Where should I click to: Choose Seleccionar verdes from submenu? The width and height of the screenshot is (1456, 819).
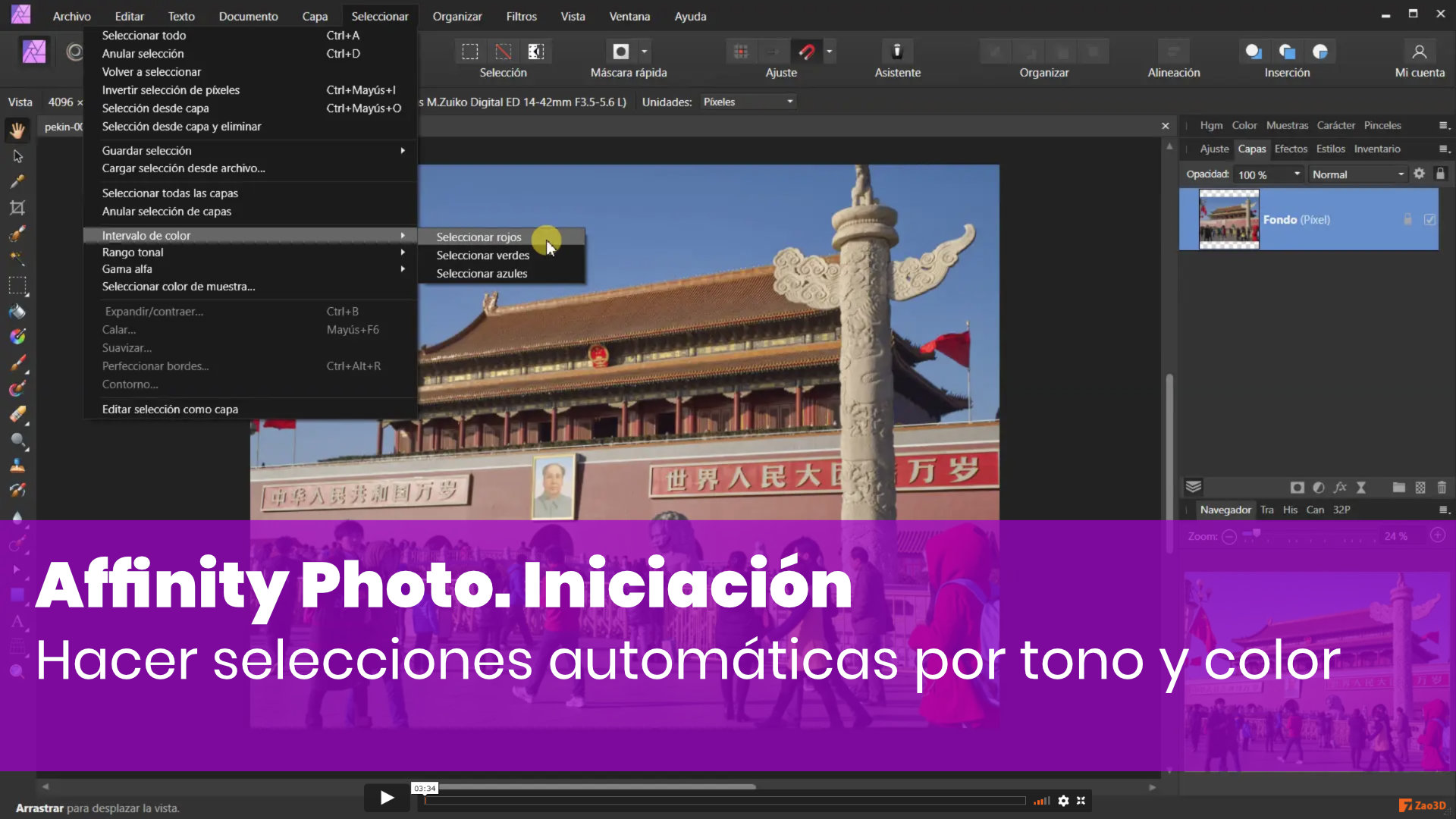tap(501, 255)
